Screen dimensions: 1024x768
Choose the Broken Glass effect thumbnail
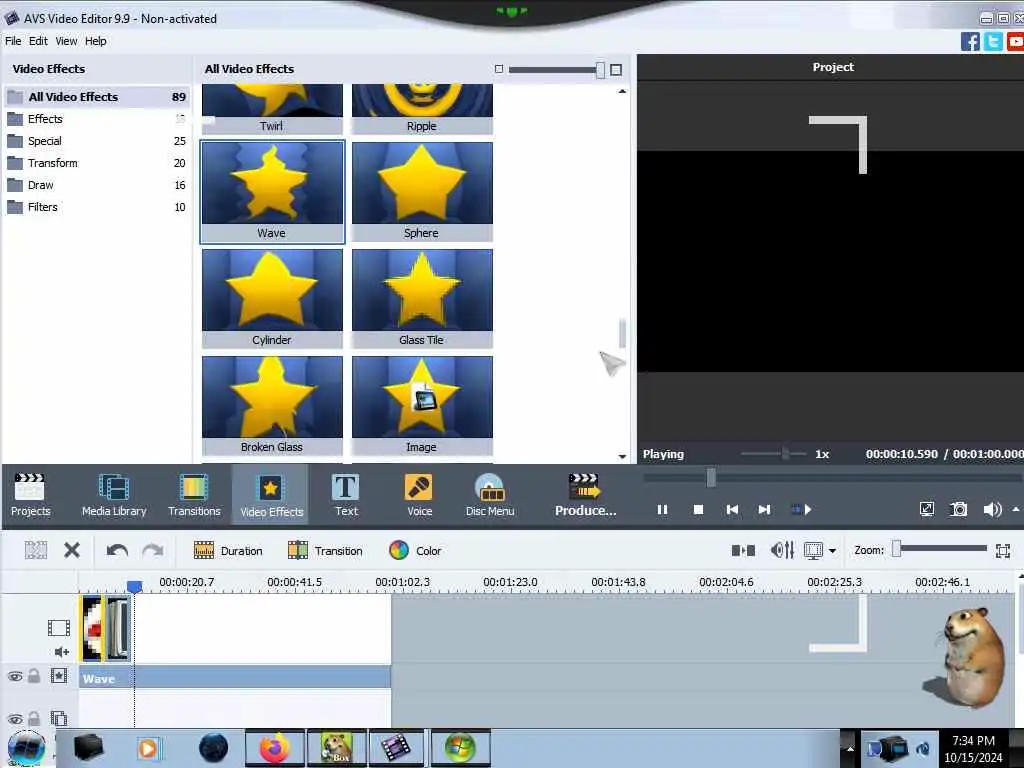[272, 406]
